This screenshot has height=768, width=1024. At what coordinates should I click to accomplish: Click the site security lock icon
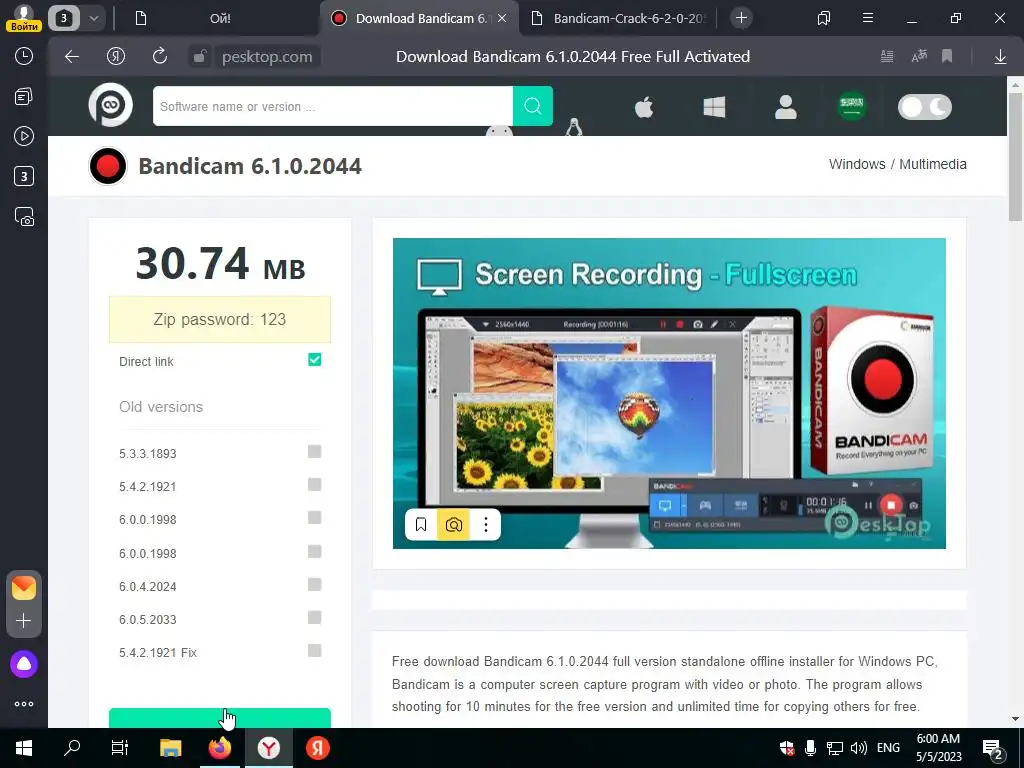[x=200, y=57]
